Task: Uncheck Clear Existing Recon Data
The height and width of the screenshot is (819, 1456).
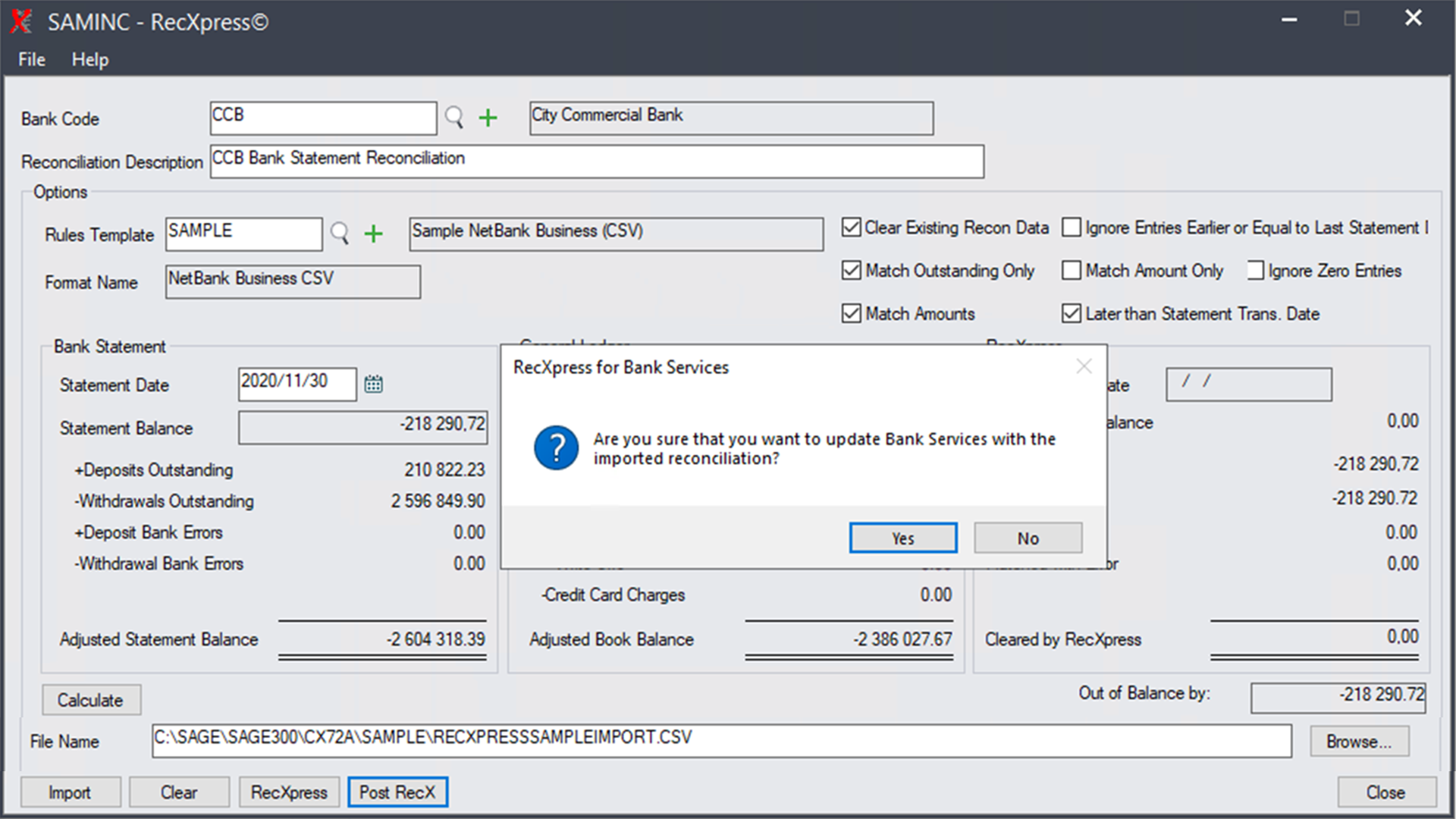Action: [x=850, y=227]
